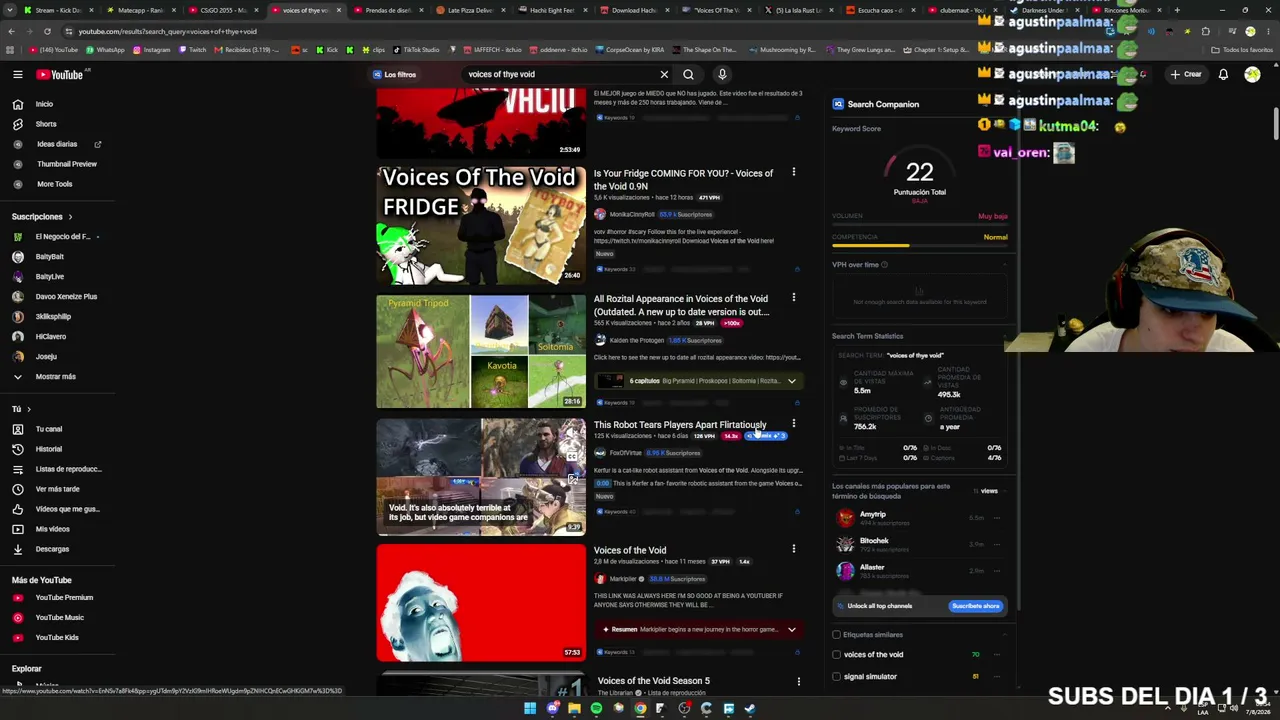The width and height of the screenshot is (1280, 720).
Task: Open Amytrip channel in Search Companion
Action: (872, 515)
